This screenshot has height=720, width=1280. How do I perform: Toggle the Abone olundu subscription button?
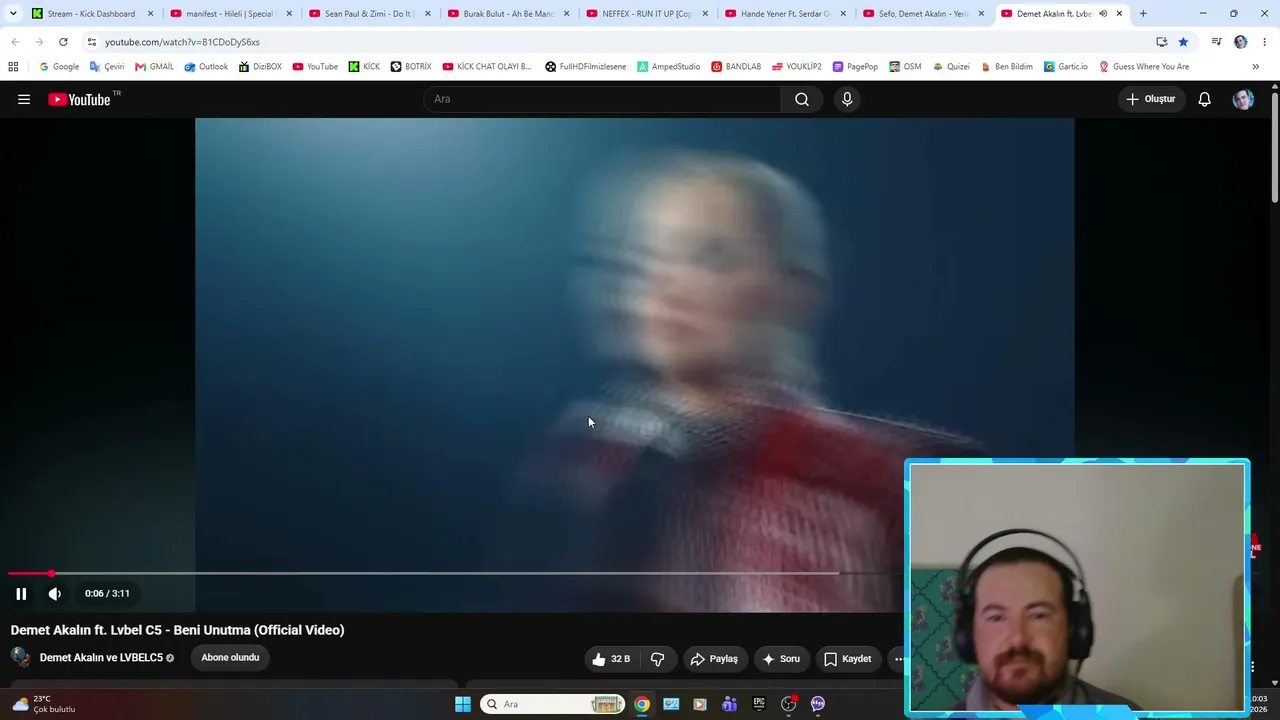230,657
